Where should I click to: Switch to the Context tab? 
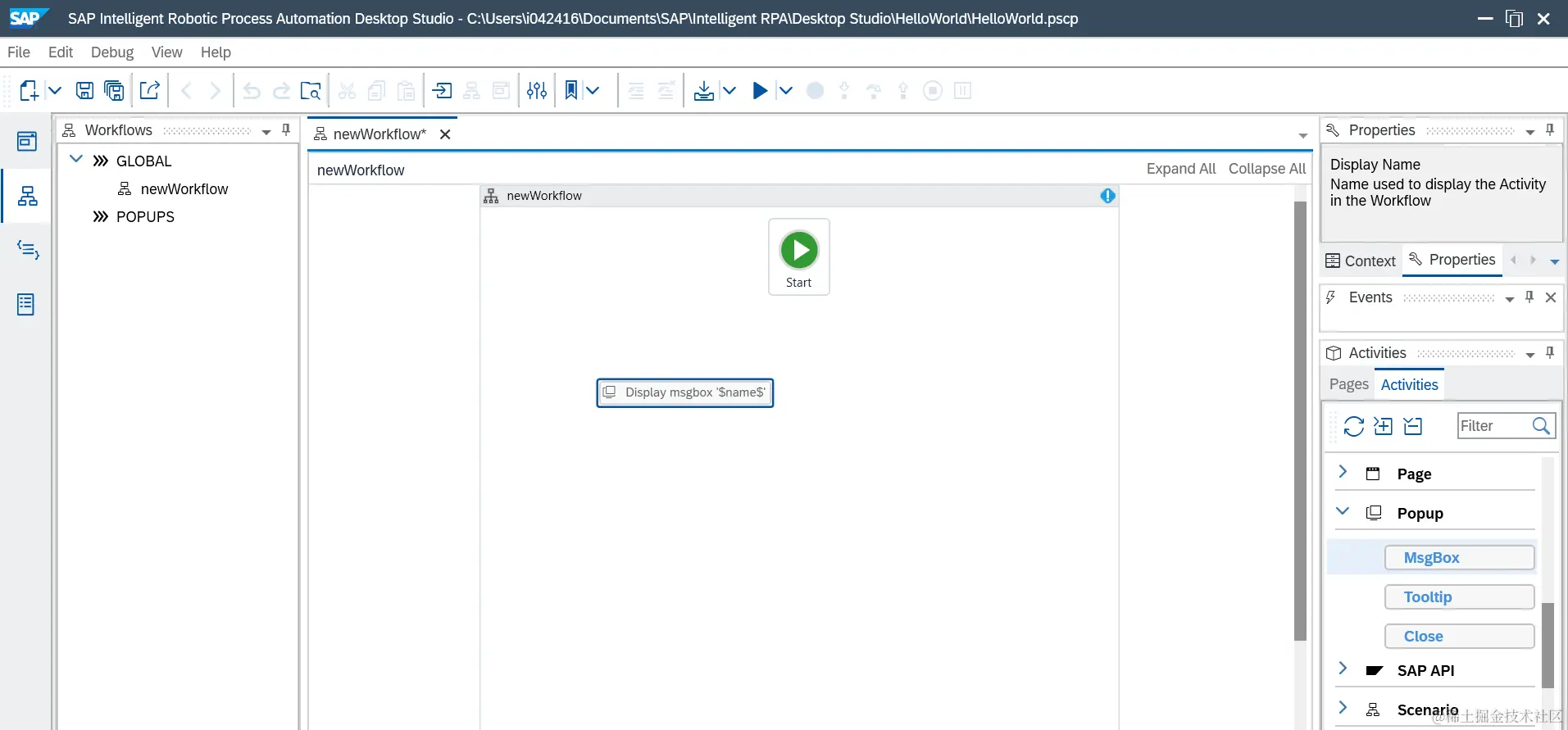click(1361, 261)
